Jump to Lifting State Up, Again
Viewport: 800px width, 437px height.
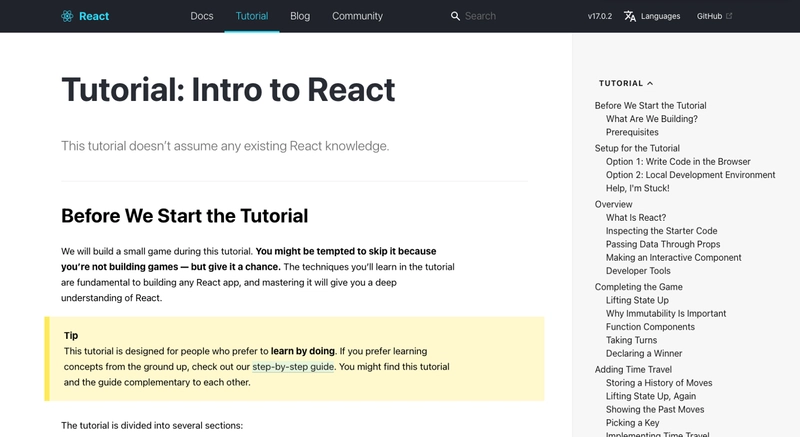click(651, 396)
